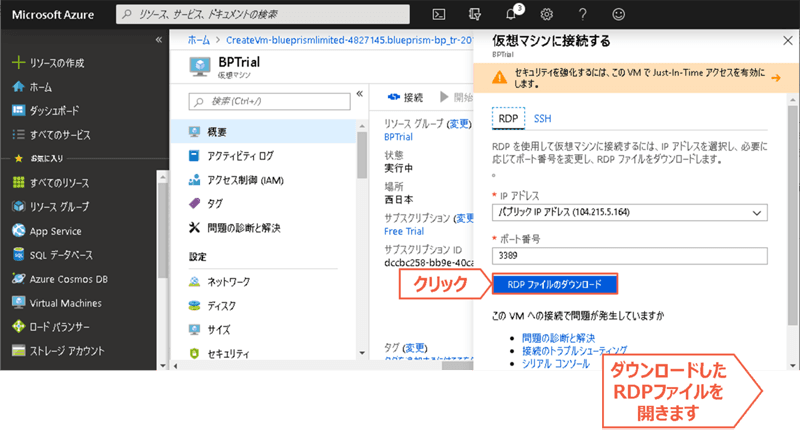
Task: Open the 問題の診断と解決 link in connect panel
Action: [558, 338]
